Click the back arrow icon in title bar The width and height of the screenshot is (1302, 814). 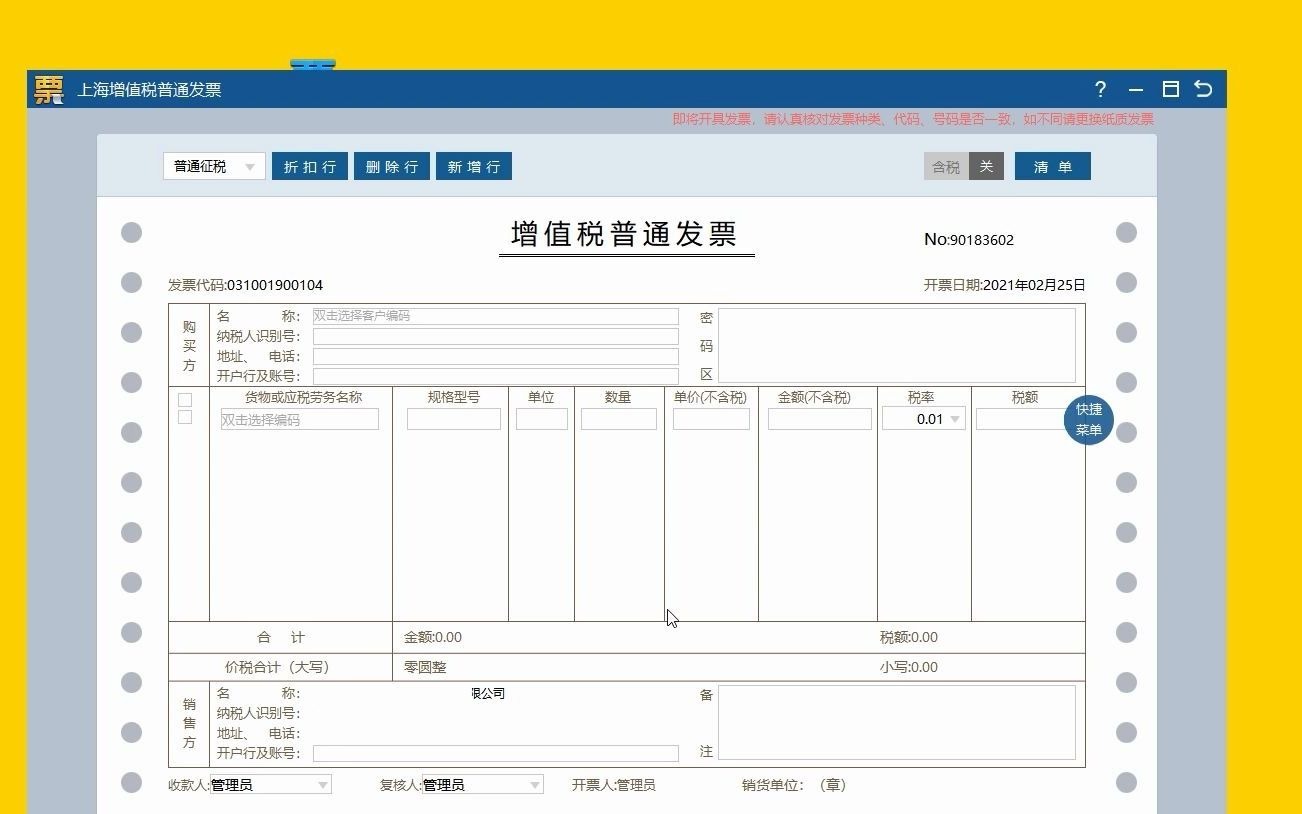[x=1203, y=89]
